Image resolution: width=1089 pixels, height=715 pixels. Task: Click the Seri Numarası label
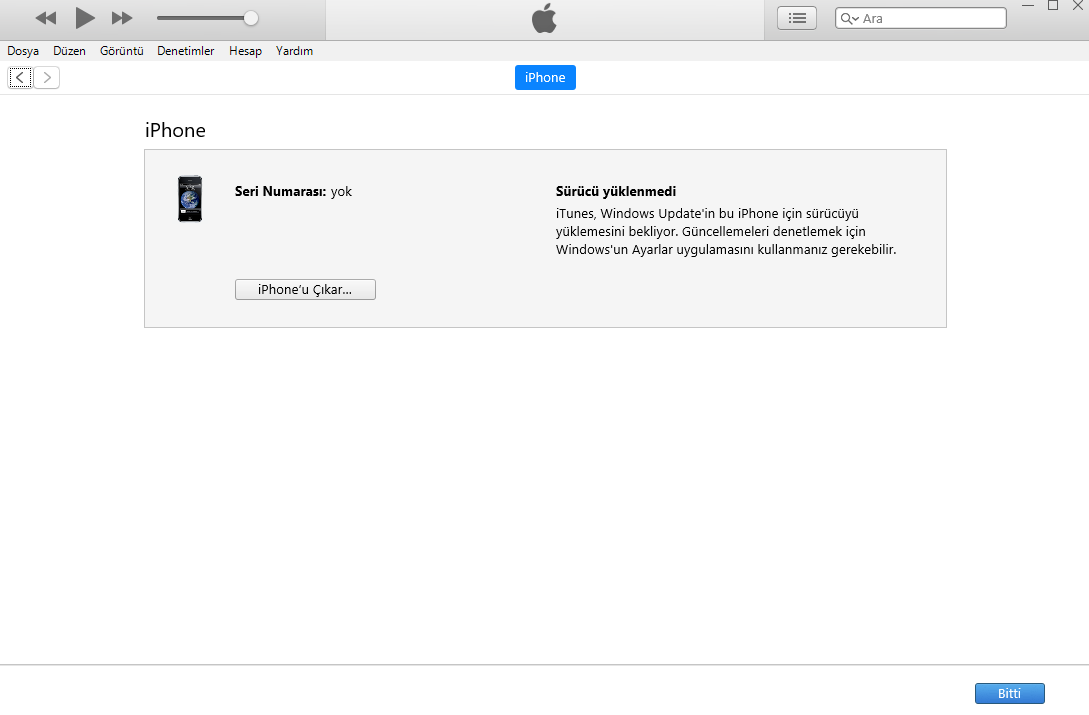click(281, 191)
